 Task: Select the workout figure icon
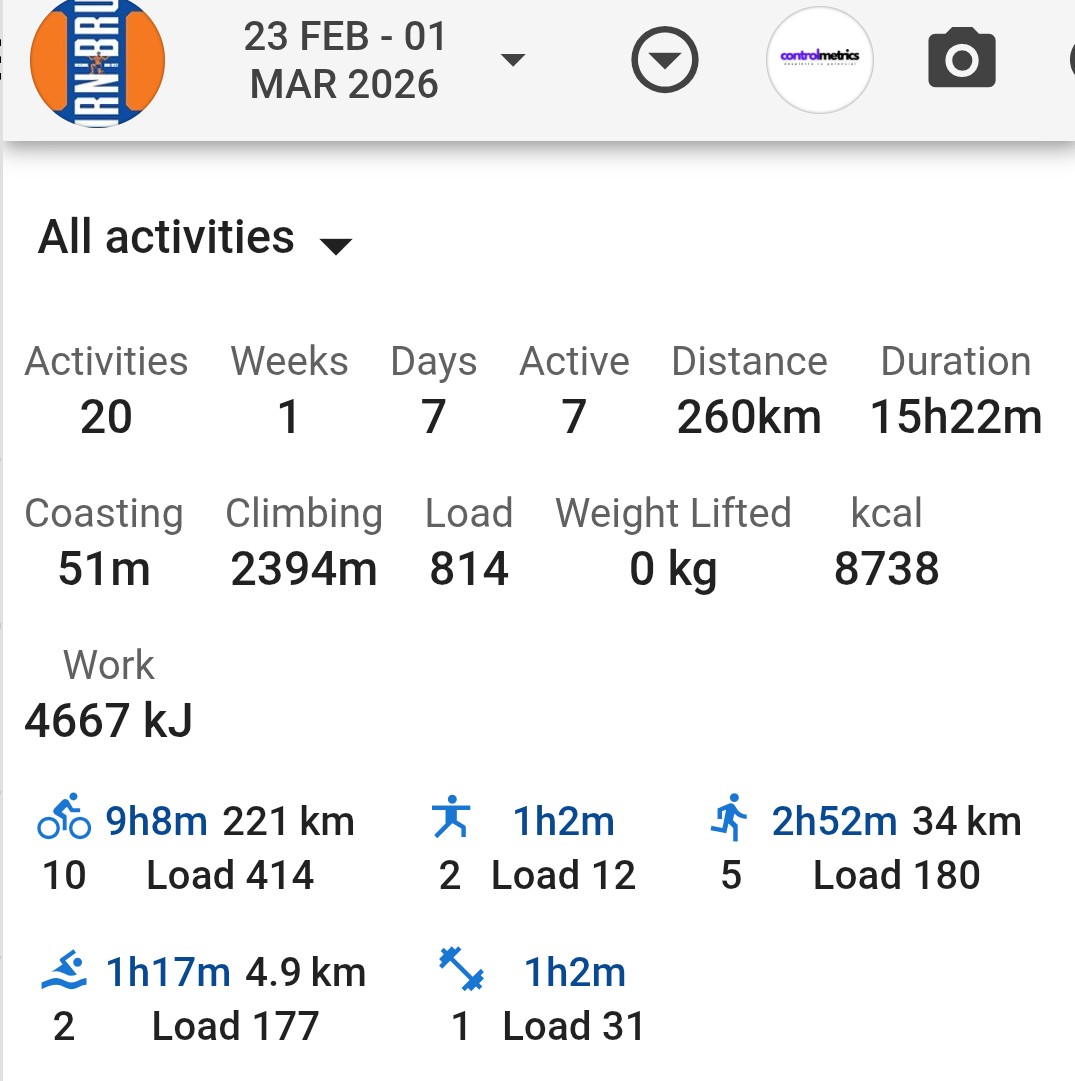451,819
